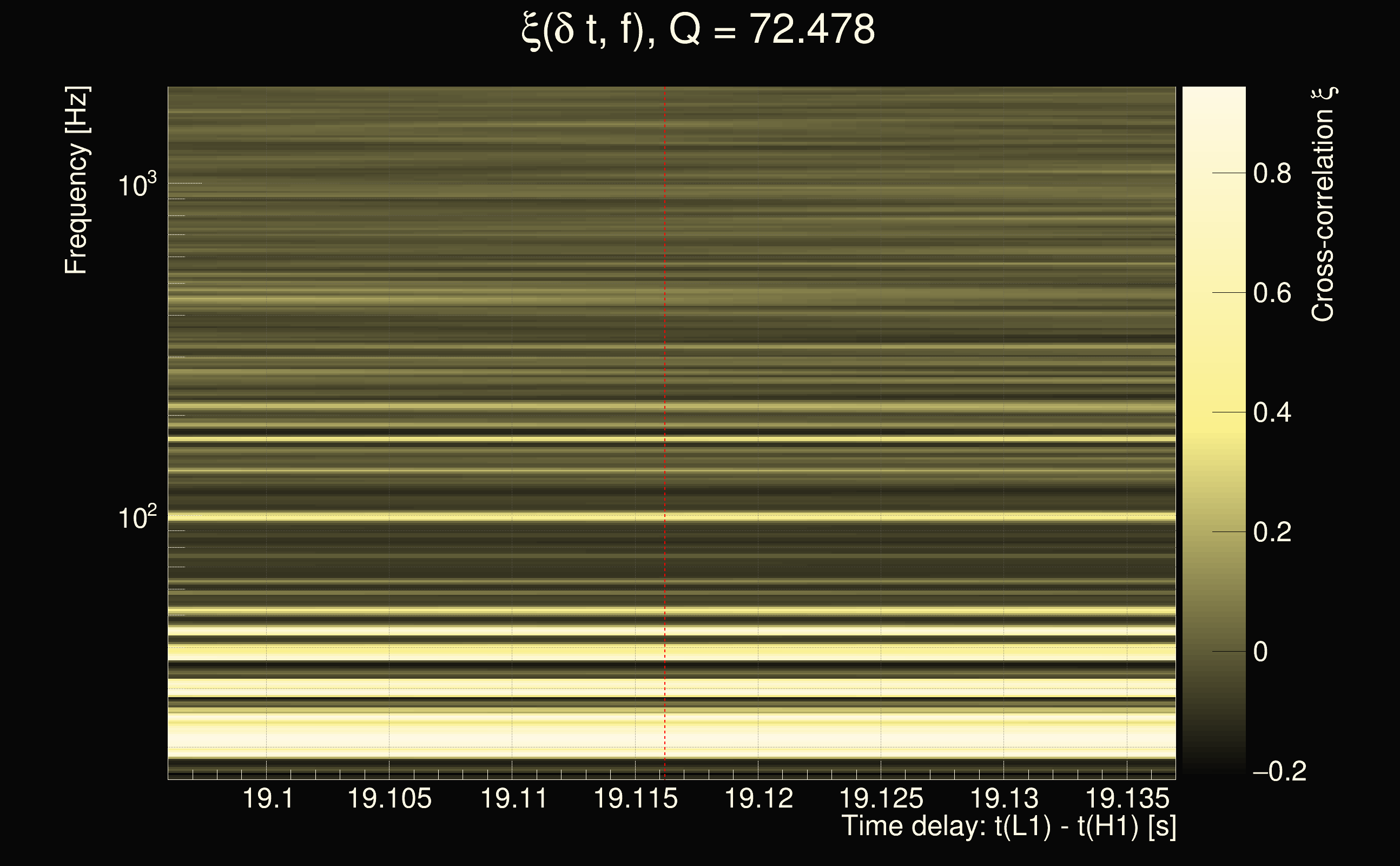Click the 19.12 time delay tick label
The height and width of the screenshot is (866, 1400).
point(759,798)
